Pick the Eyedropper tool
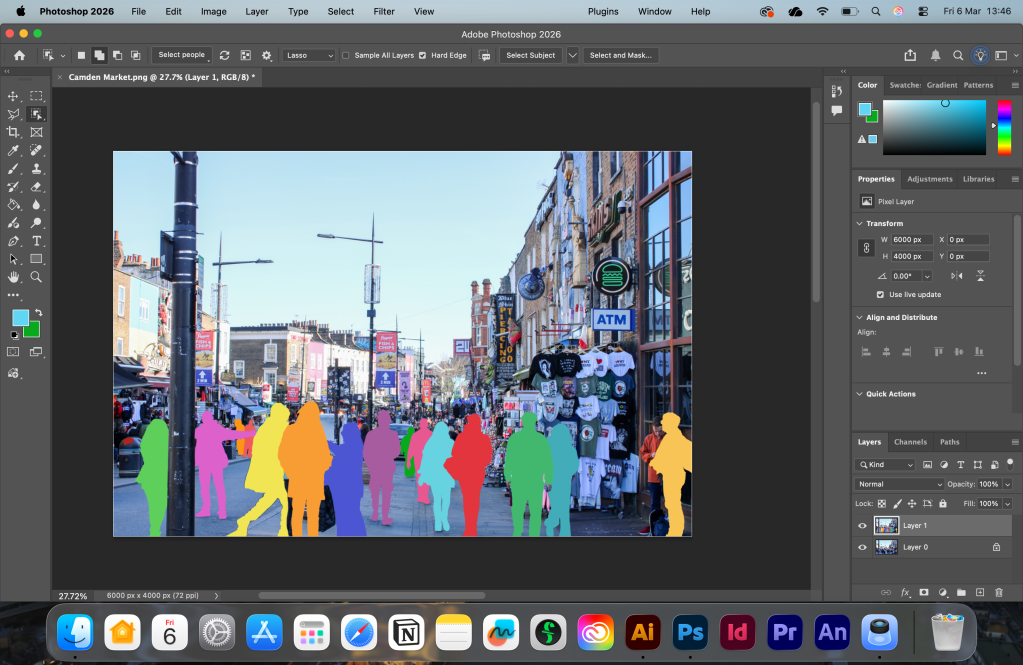Viewport: 1023px width, 665px height. click(13, 151)
